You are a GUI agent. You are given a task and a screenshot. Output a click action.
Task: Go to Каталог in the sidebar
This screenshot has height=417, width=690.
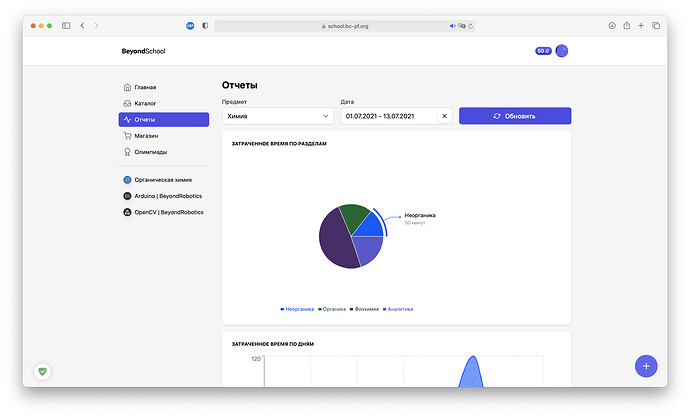pos(145,103)
